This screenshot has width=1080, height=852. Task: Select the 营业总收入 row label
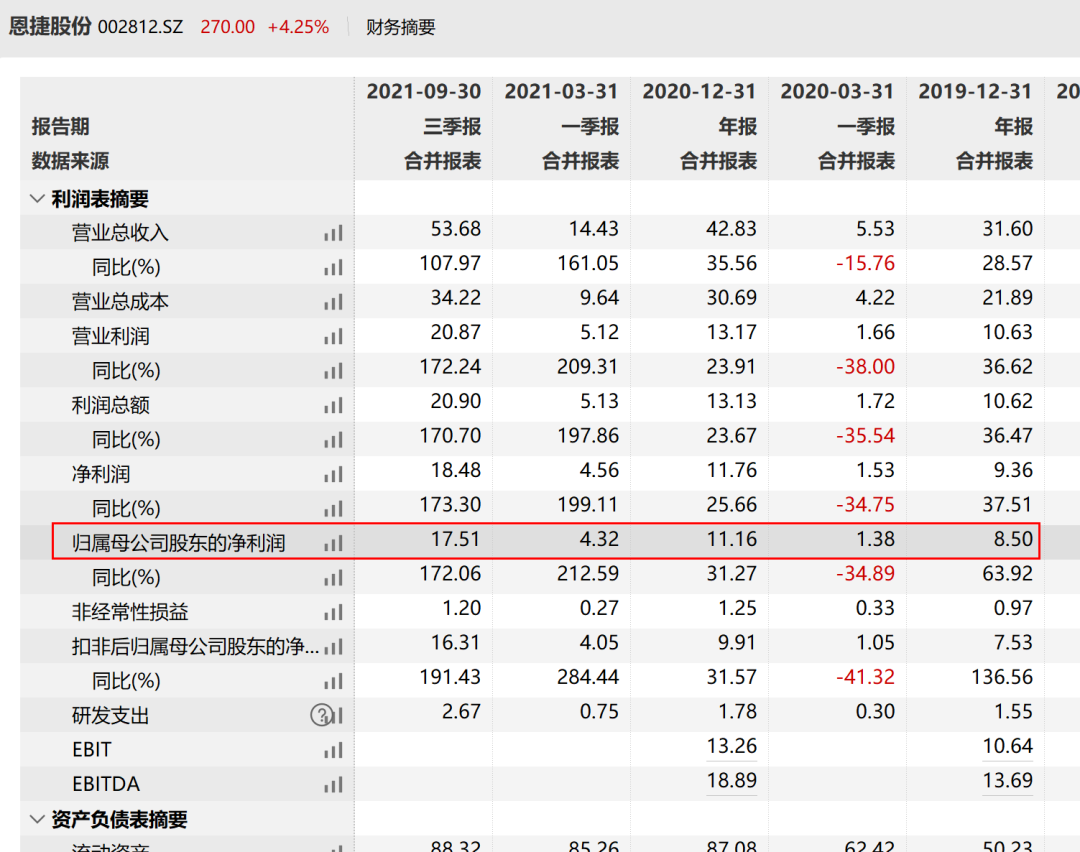coord(120,233)
